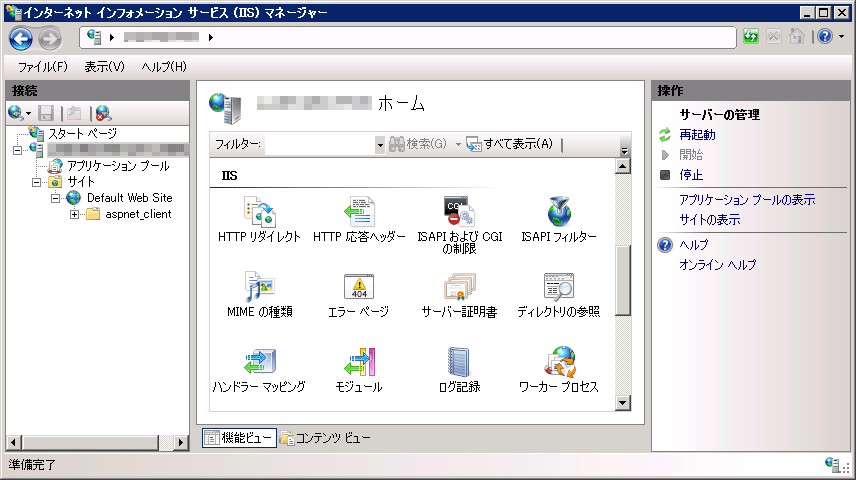
Task: Open the エラー ページ feature
Action: [x=359, y=295]
